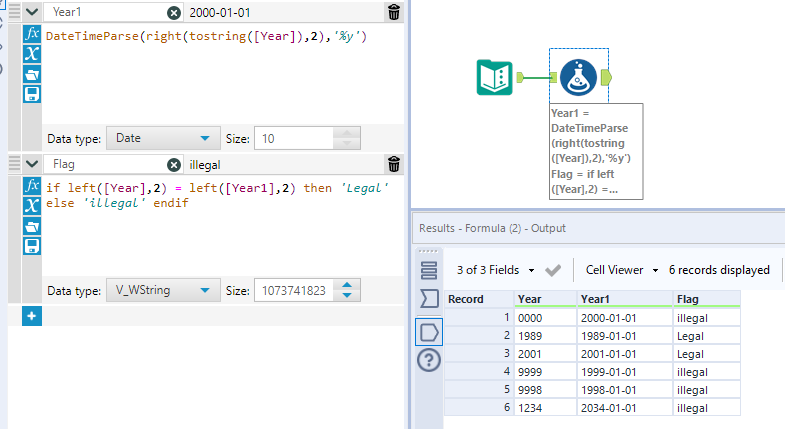
Task: Click the Results - Formula (2) - Output title
Action: coord(492,228)
